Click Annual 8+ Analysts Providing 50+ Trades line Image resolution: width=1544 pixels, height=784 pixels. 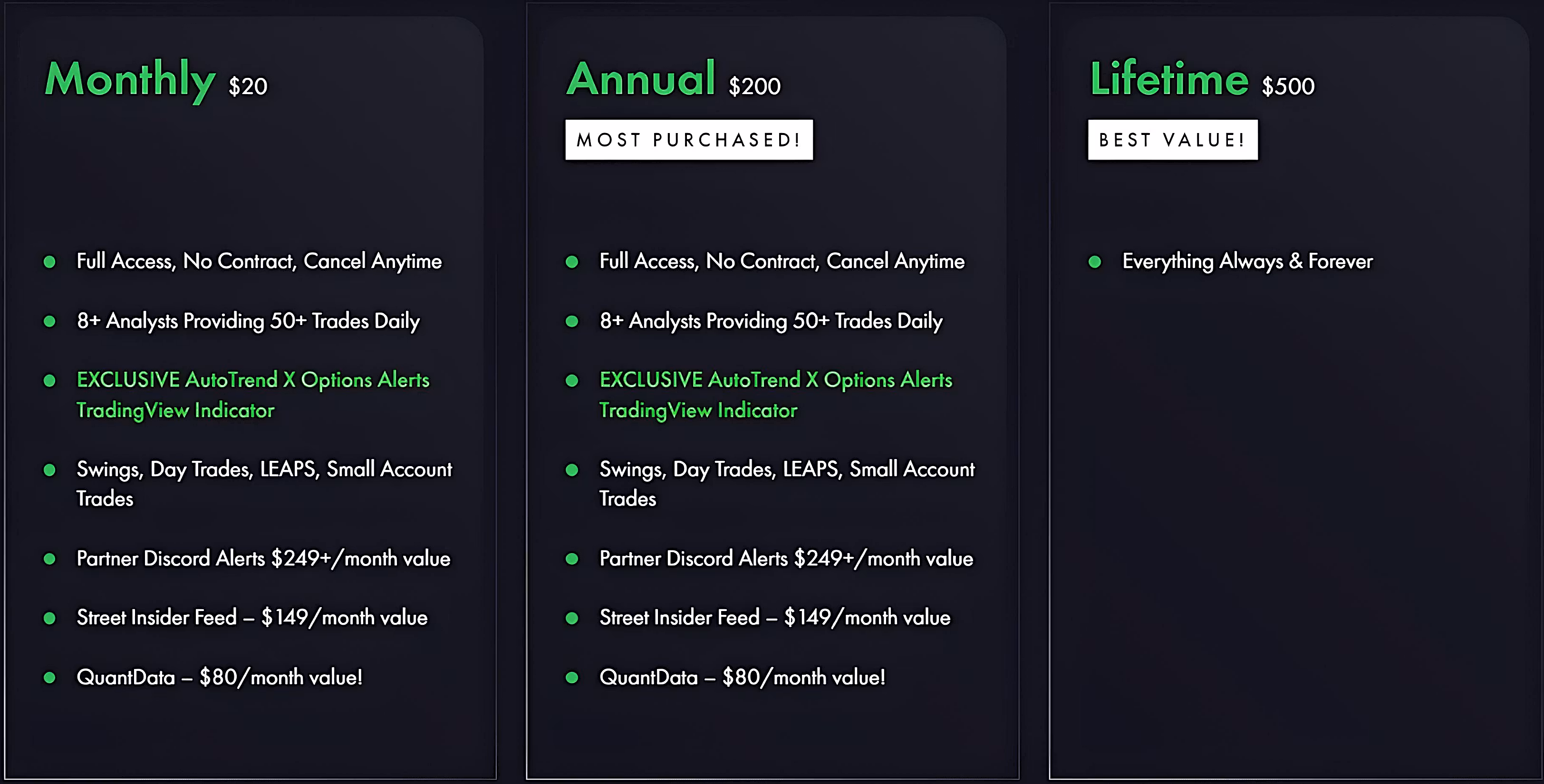[770, 321]
